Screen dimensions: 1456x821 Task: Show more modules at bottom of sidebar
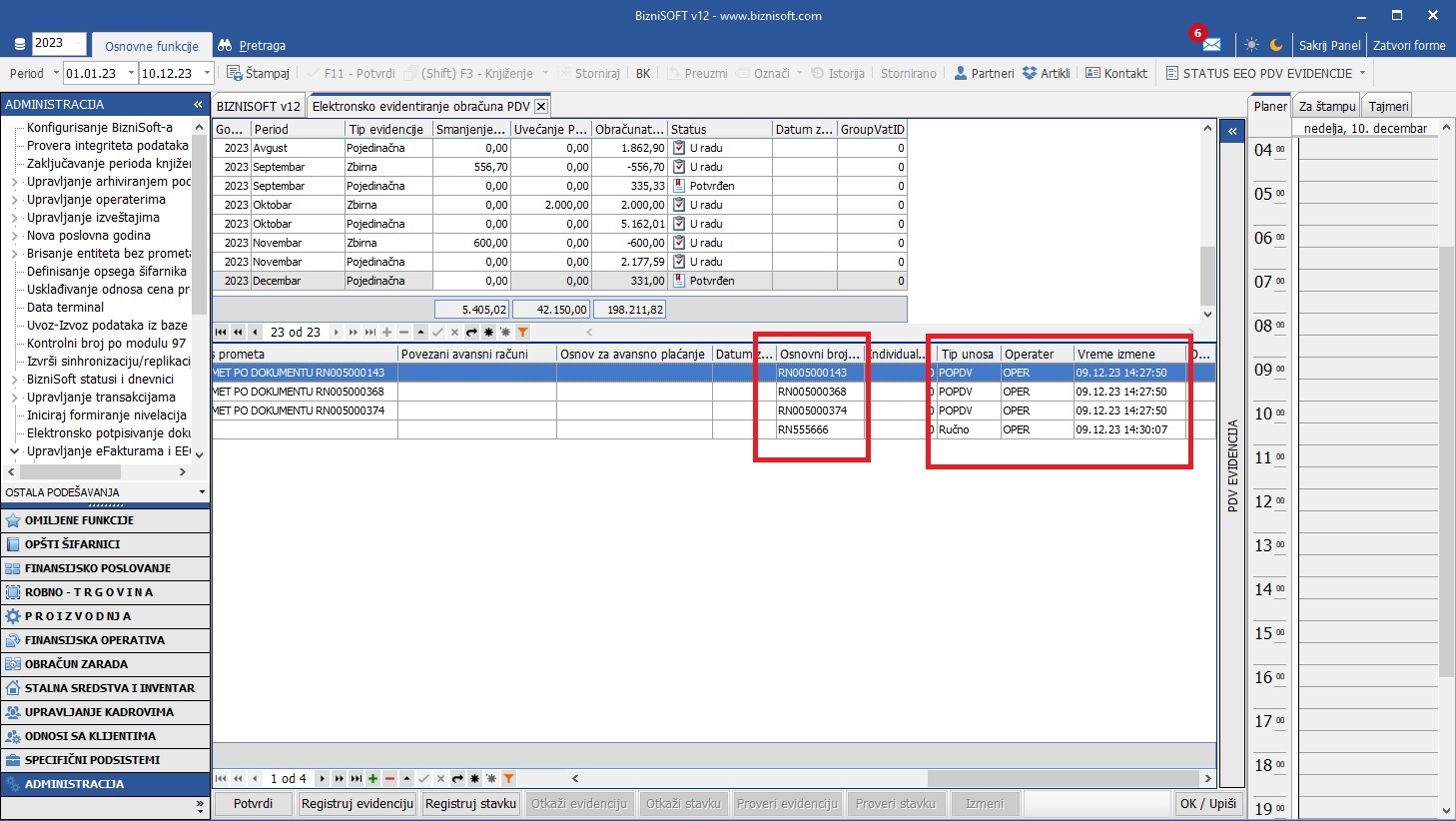coord(200,805)
